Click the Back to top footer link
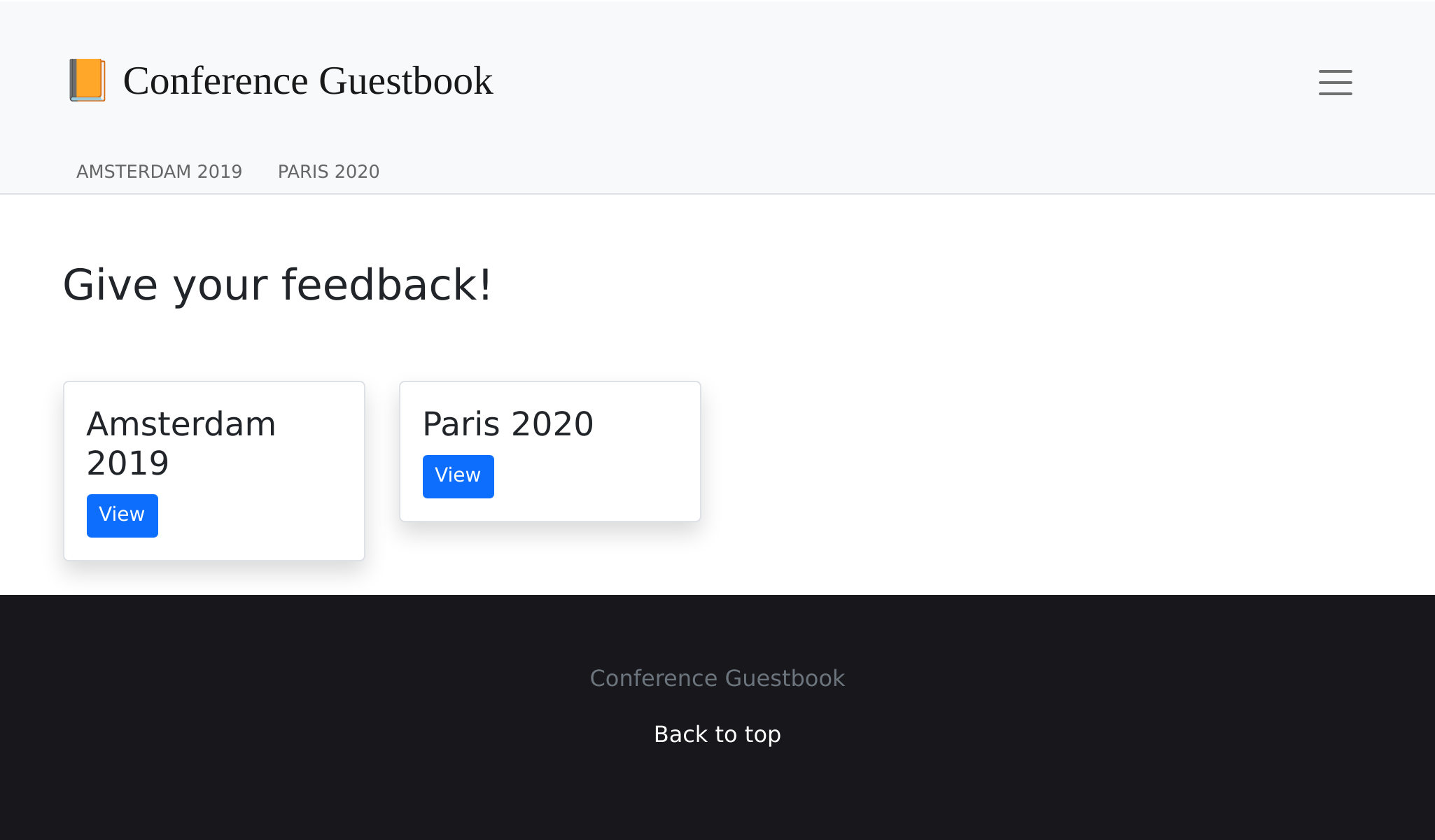 point(717,734)
